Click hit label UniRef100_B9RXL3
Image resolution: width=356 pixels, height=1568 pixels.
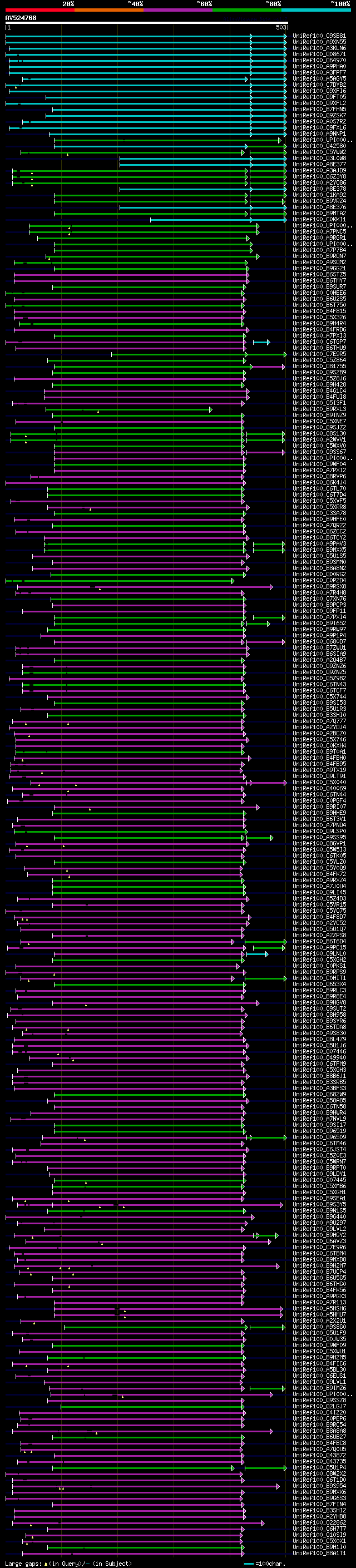[x=319, y=409]
